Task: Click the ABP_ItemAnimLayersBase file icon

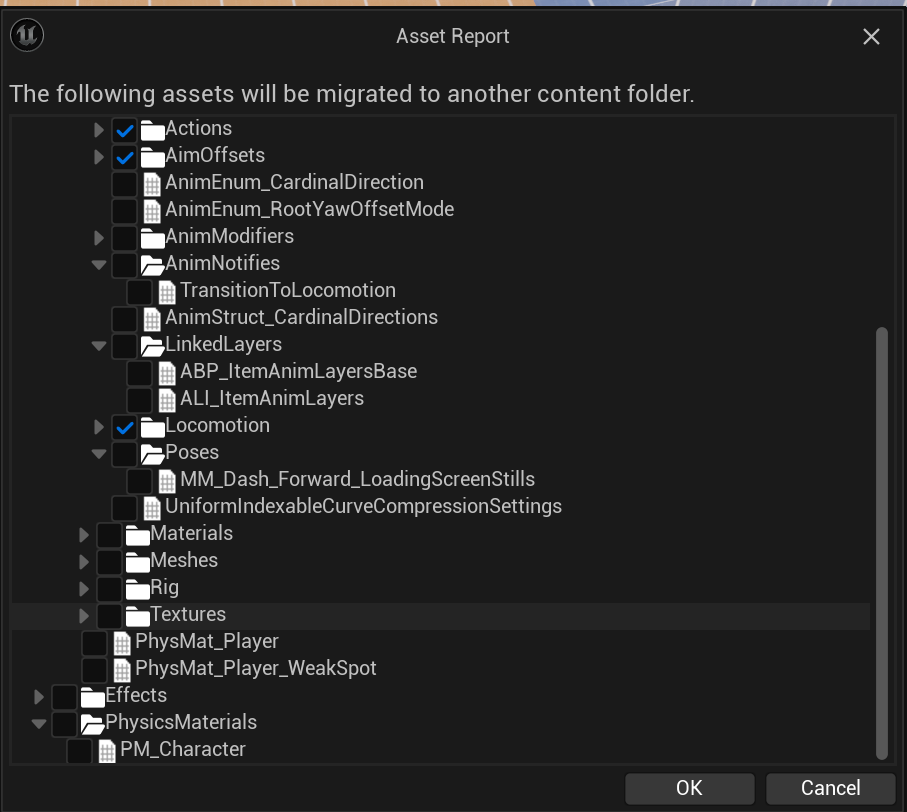Action: pyautogui.click(x=167, y=373)
